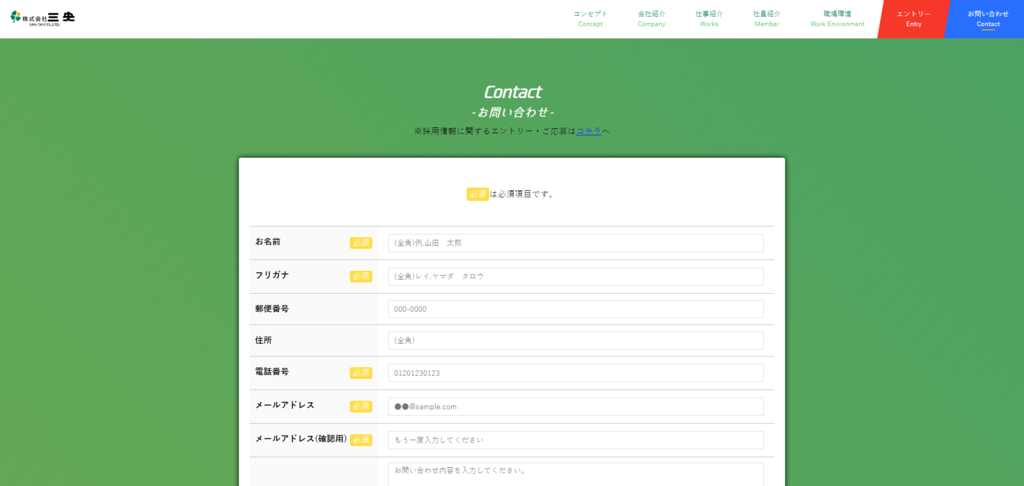The width and height of the screenshot is (1024, 486).
Task: Click the メールアドレス email input field
Action: coord(575,407)
